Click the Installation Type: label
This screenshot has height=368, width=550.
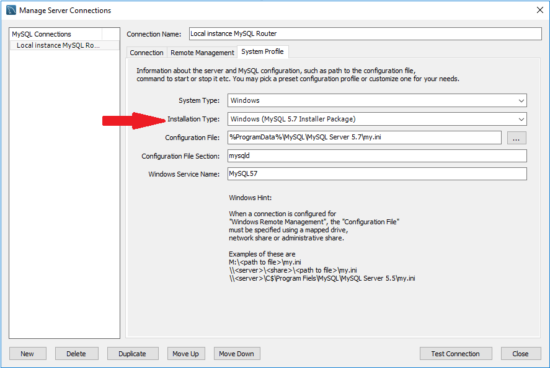(x=193, y=119)
